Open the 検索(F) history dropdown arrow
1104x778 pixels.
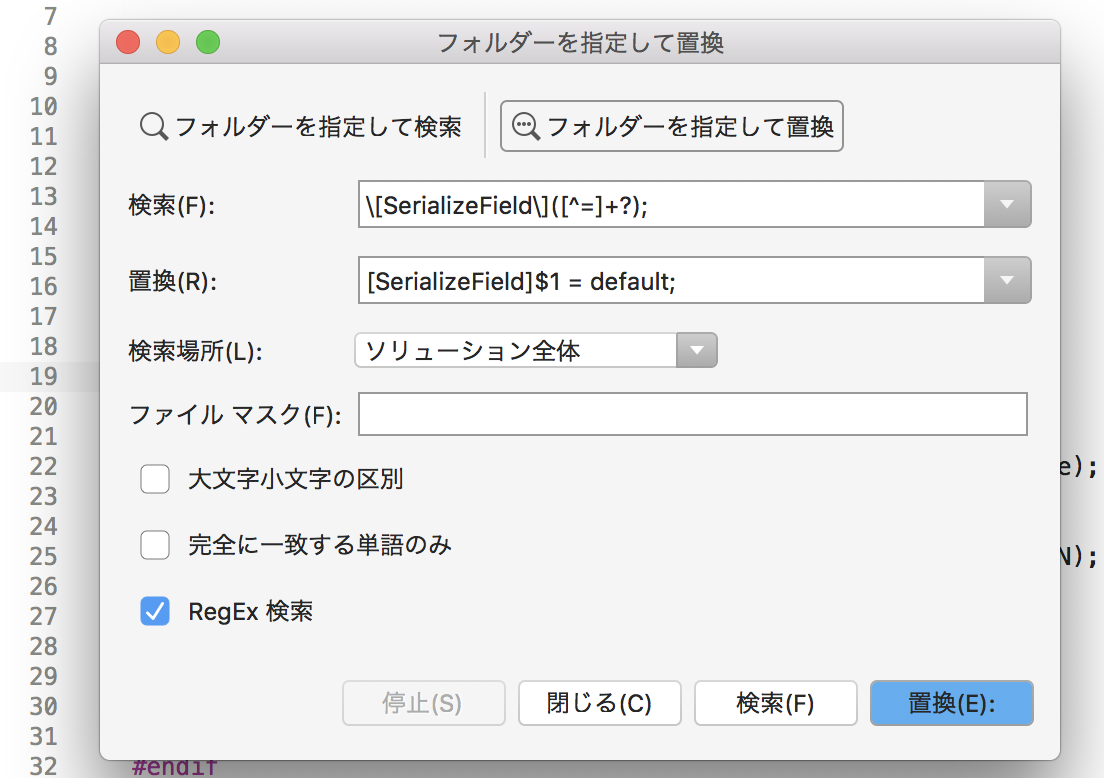1007,205
